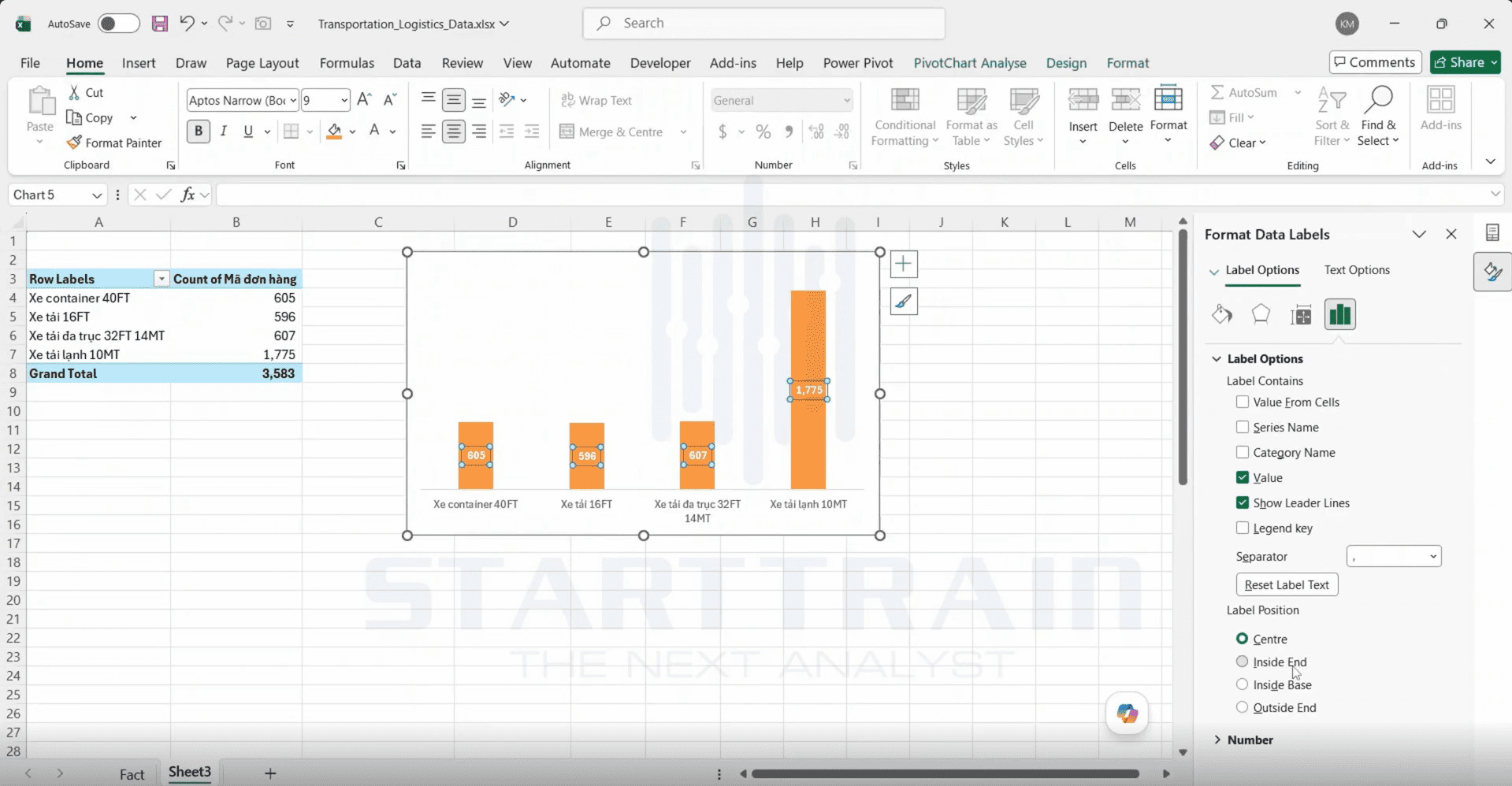This screenshot has width=1512, height=786.
Task: Click the Fill Color swatch button
Action: click(334, 132)
